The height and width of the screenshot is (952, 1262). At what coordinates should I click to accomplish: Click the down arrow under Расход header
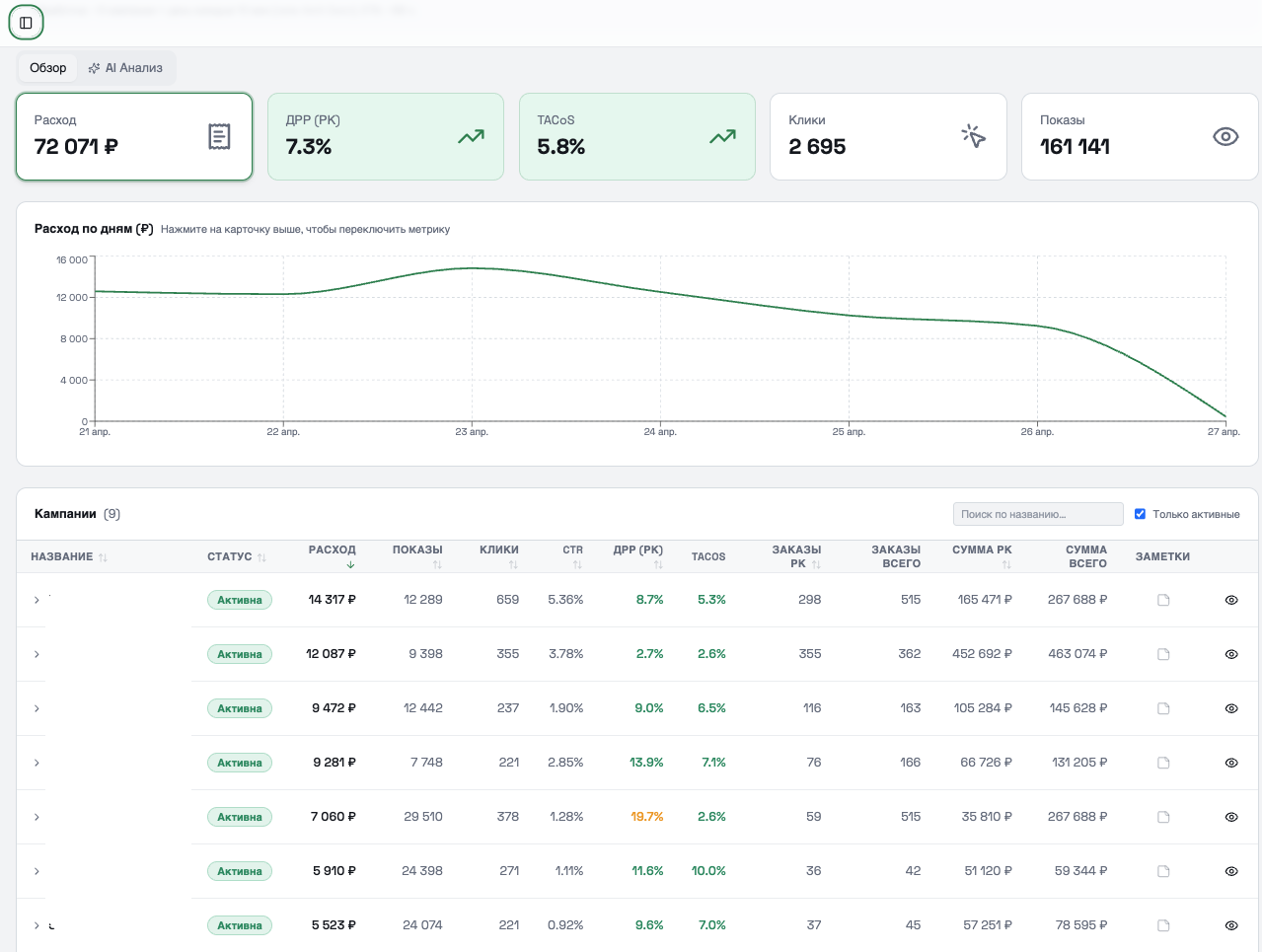[x=350, y=565]
